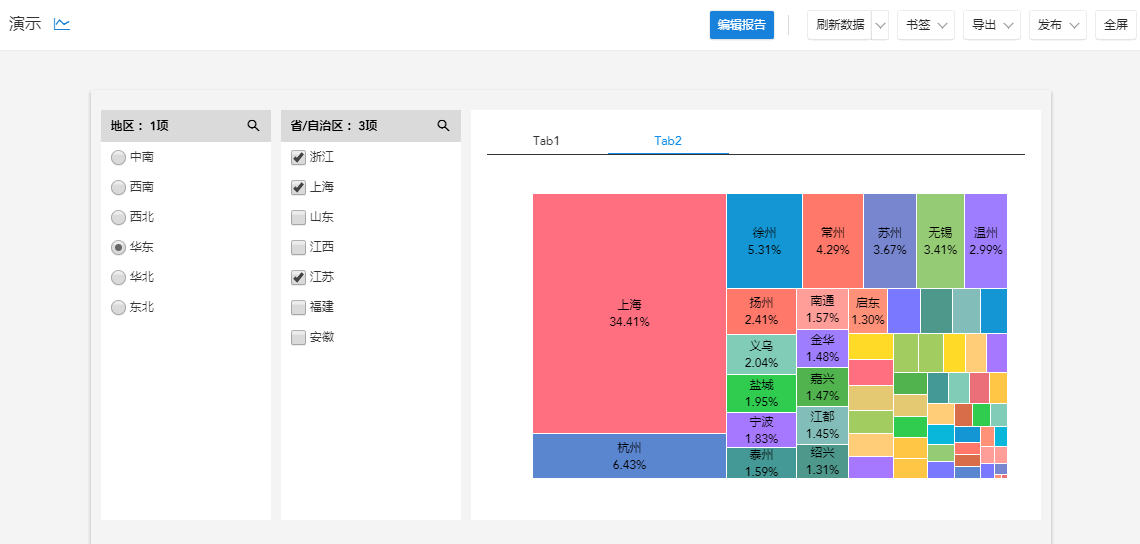Enable the 山东 checkbox
Image resolution: width=1140 pixels, height=544 pixels.
(298, 217)
